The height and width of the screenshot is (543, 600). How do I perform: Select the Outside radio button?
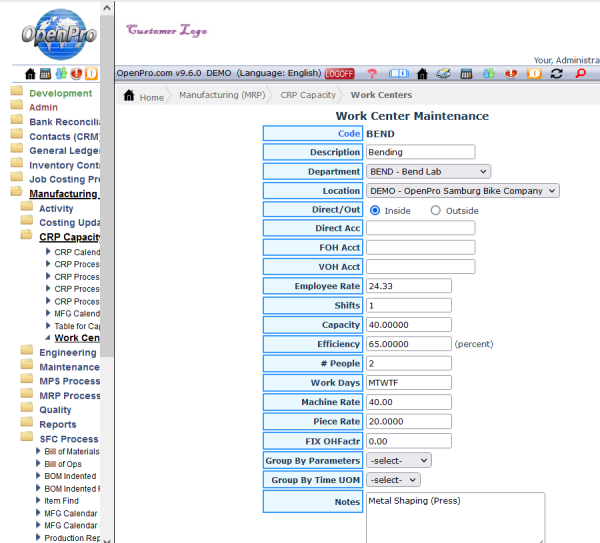[435, 211]
